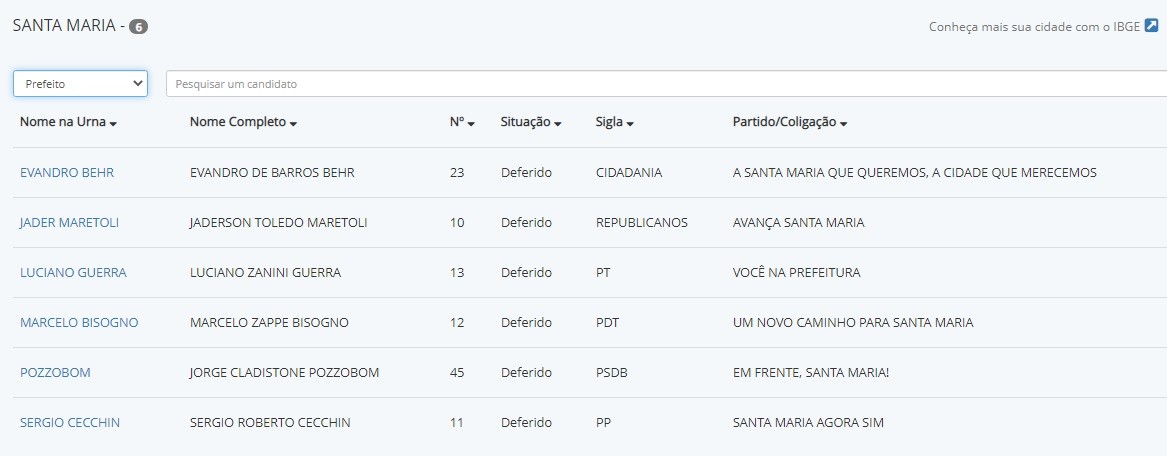The height and width of the screenshot is (456, 1167).
Task: Open candidate POZZOBOM link
Action: (55, 372)
